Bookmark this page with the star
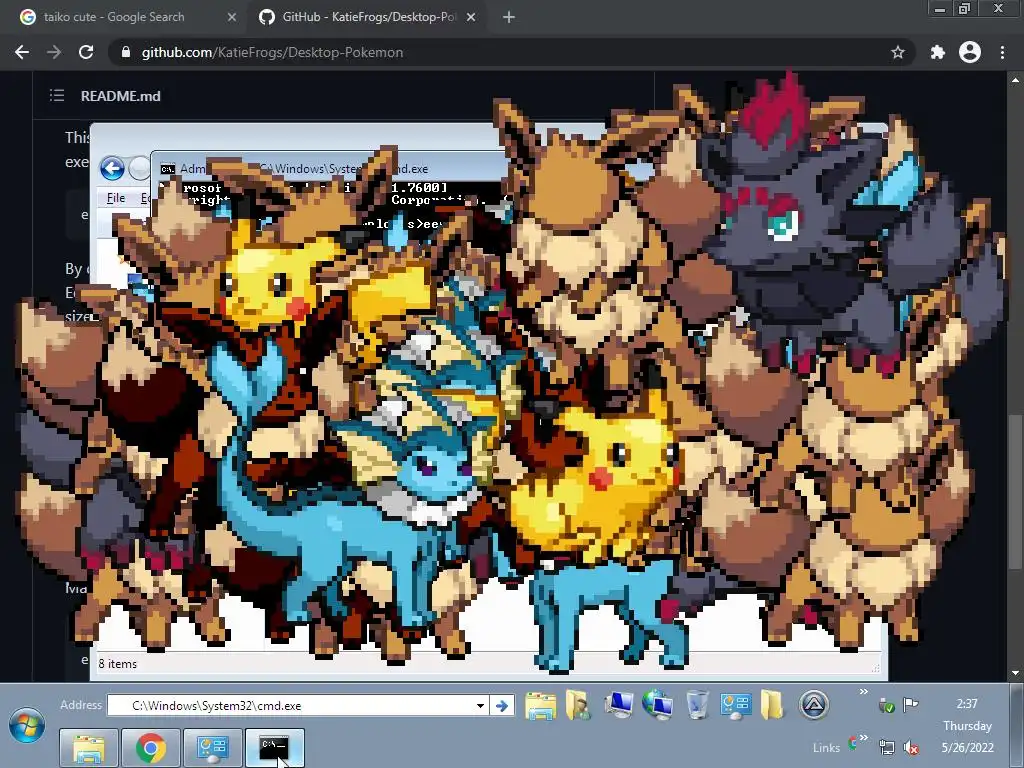The image size is (1024, 768). click(x=898, y=52)
